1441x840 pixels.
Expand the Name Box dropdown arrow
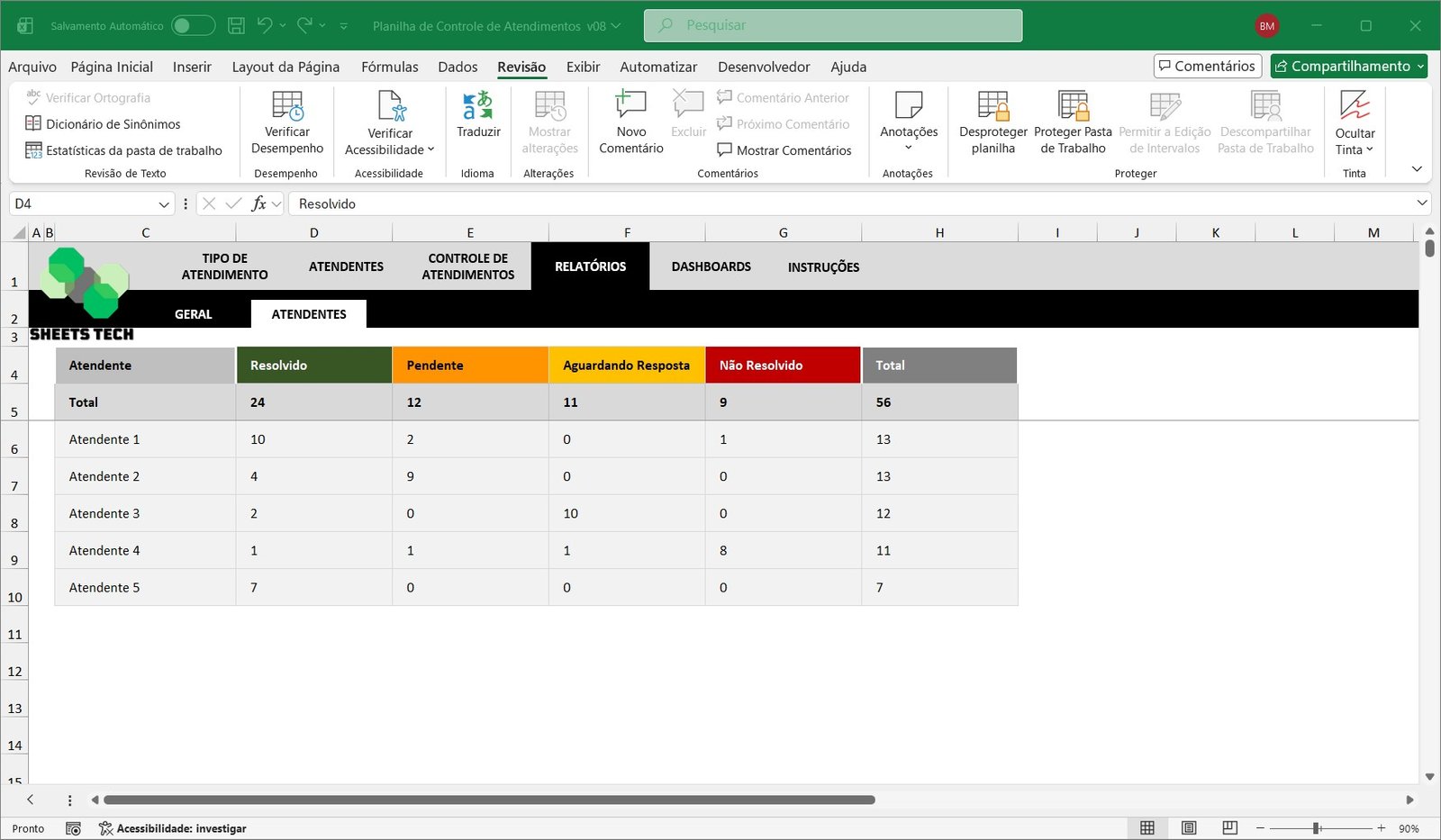click(x=164, y=204)
